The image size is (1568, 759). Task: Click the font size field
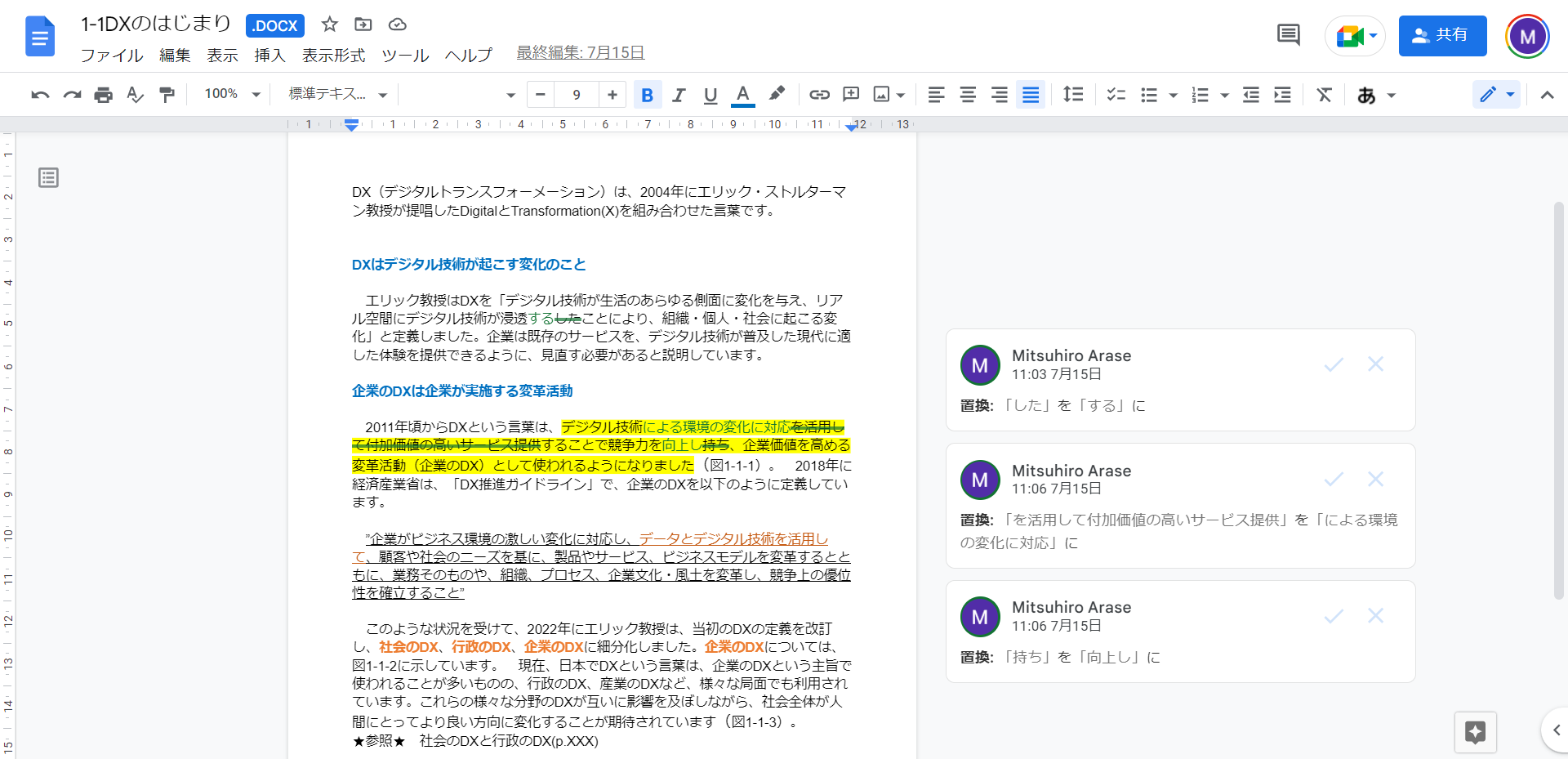[x=576, y=95]
